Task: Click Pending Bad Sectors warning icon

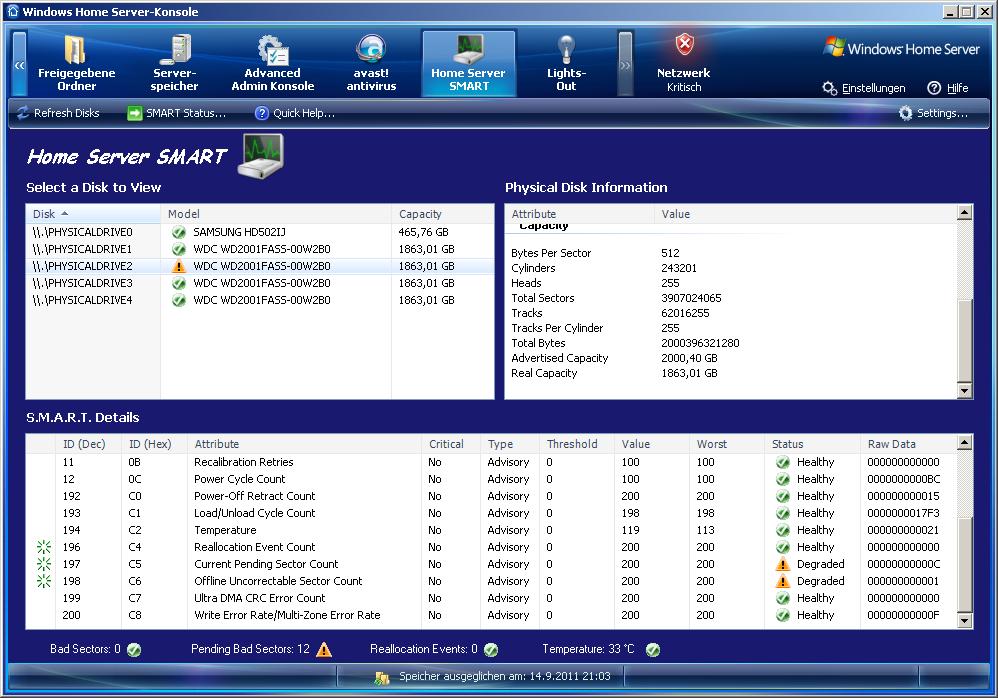Action: pos(324,649)
